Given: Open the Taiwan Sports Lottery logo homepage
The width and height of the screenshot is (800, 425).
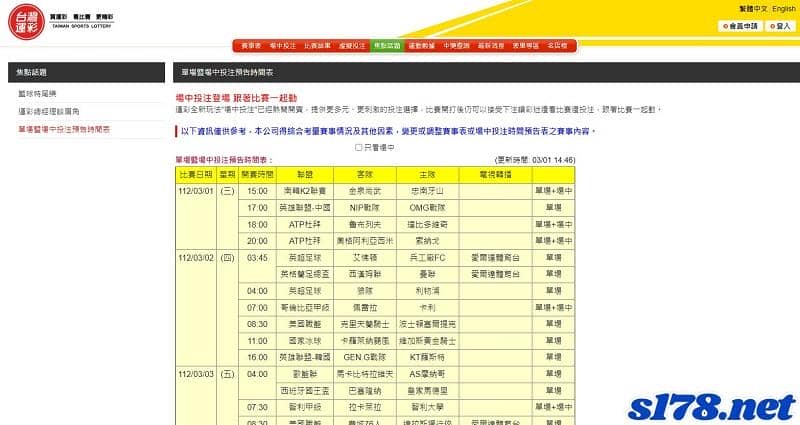Looking at the screenshot, I should click(61, 21).
